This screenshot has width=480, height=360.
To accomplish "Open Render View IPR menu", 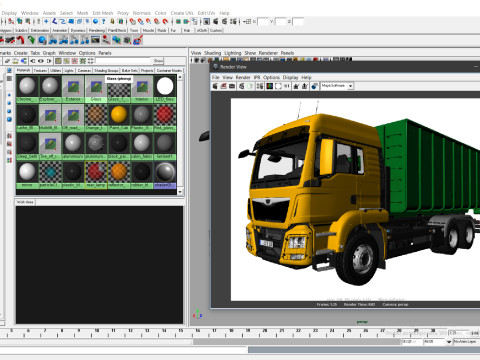I will [257, 77].
